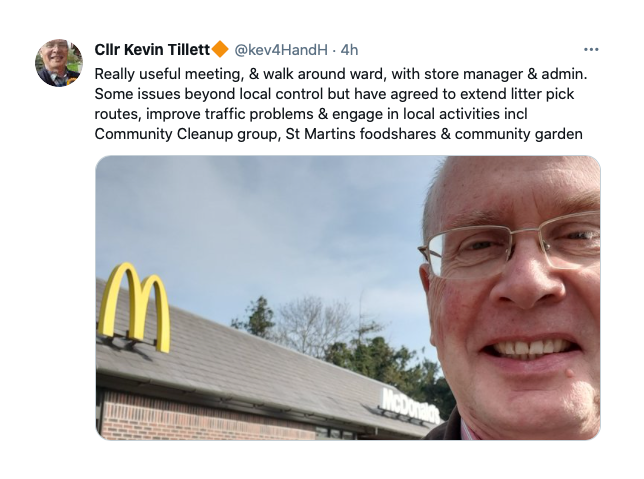Open the Cllr Kevin Tillett display name
Screen dimensions: 644x479
point(152,50)
